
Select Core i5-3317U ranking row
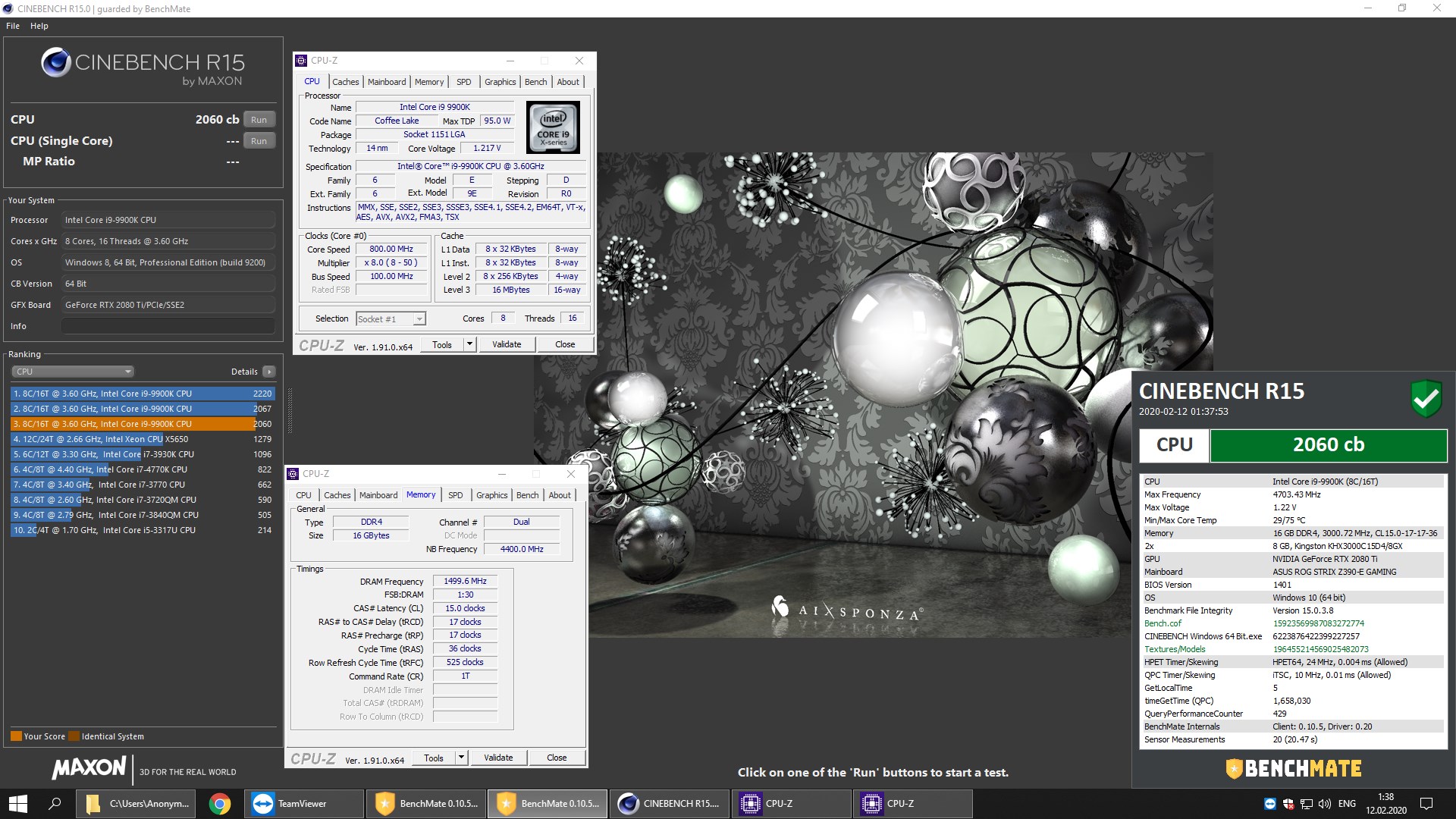coord(143,530)
